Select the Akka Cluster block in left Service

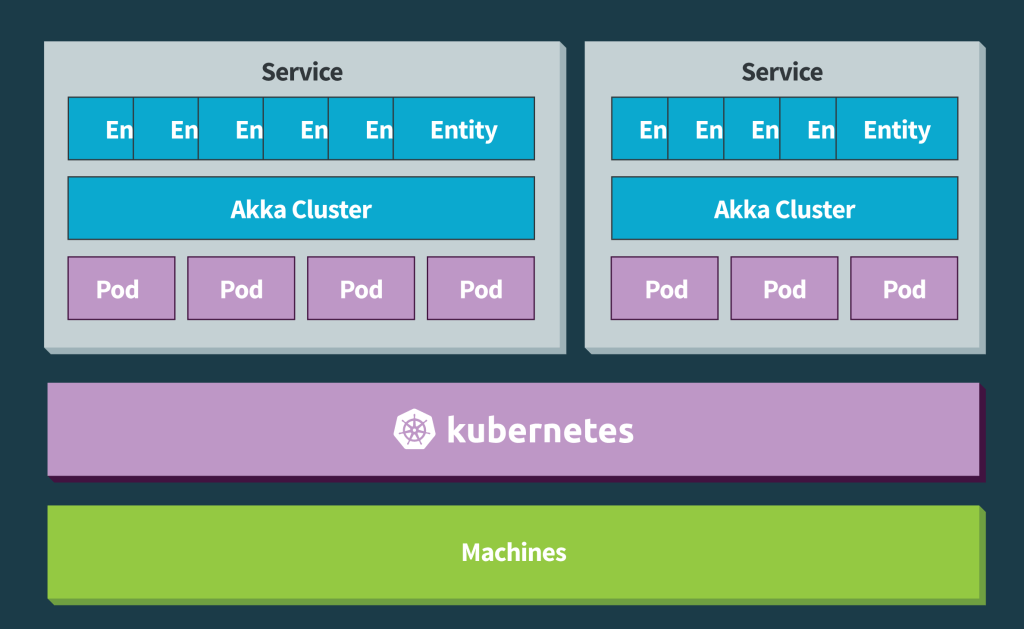pyautogui.click(x=301, y=209)
